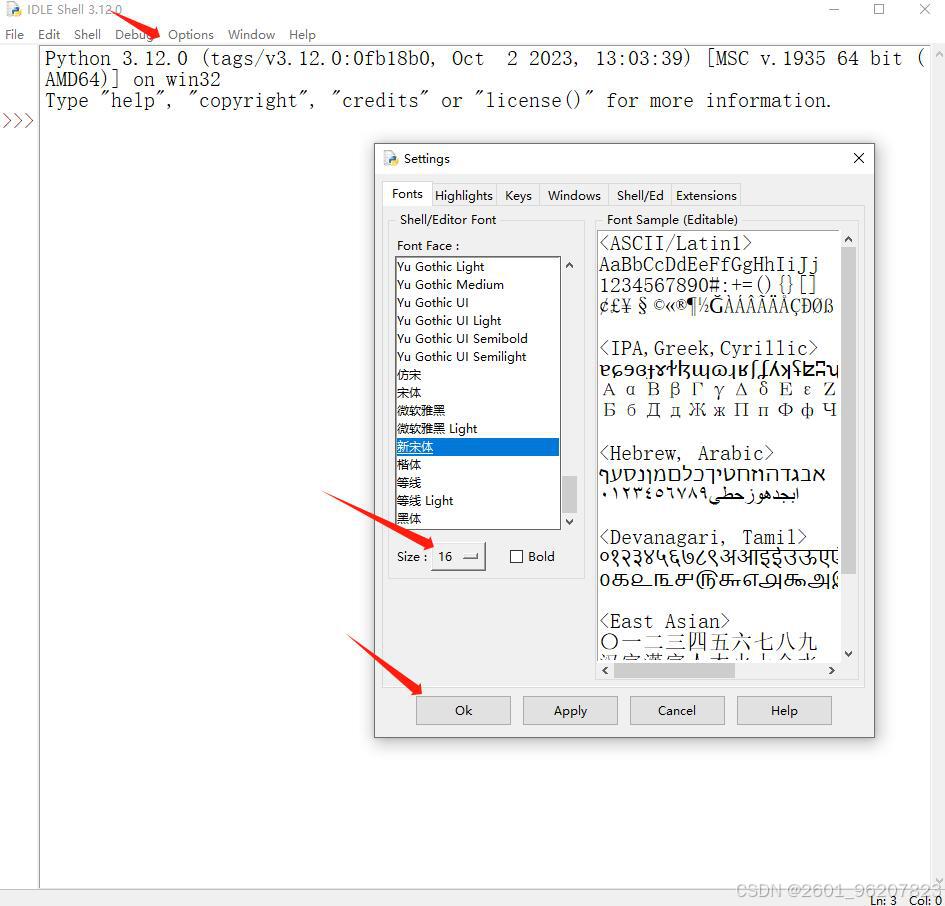The height and width of the screenshot is (906, 945).
Task: Click the IDLE shell >>> prompt
Action: coord(18,121)
